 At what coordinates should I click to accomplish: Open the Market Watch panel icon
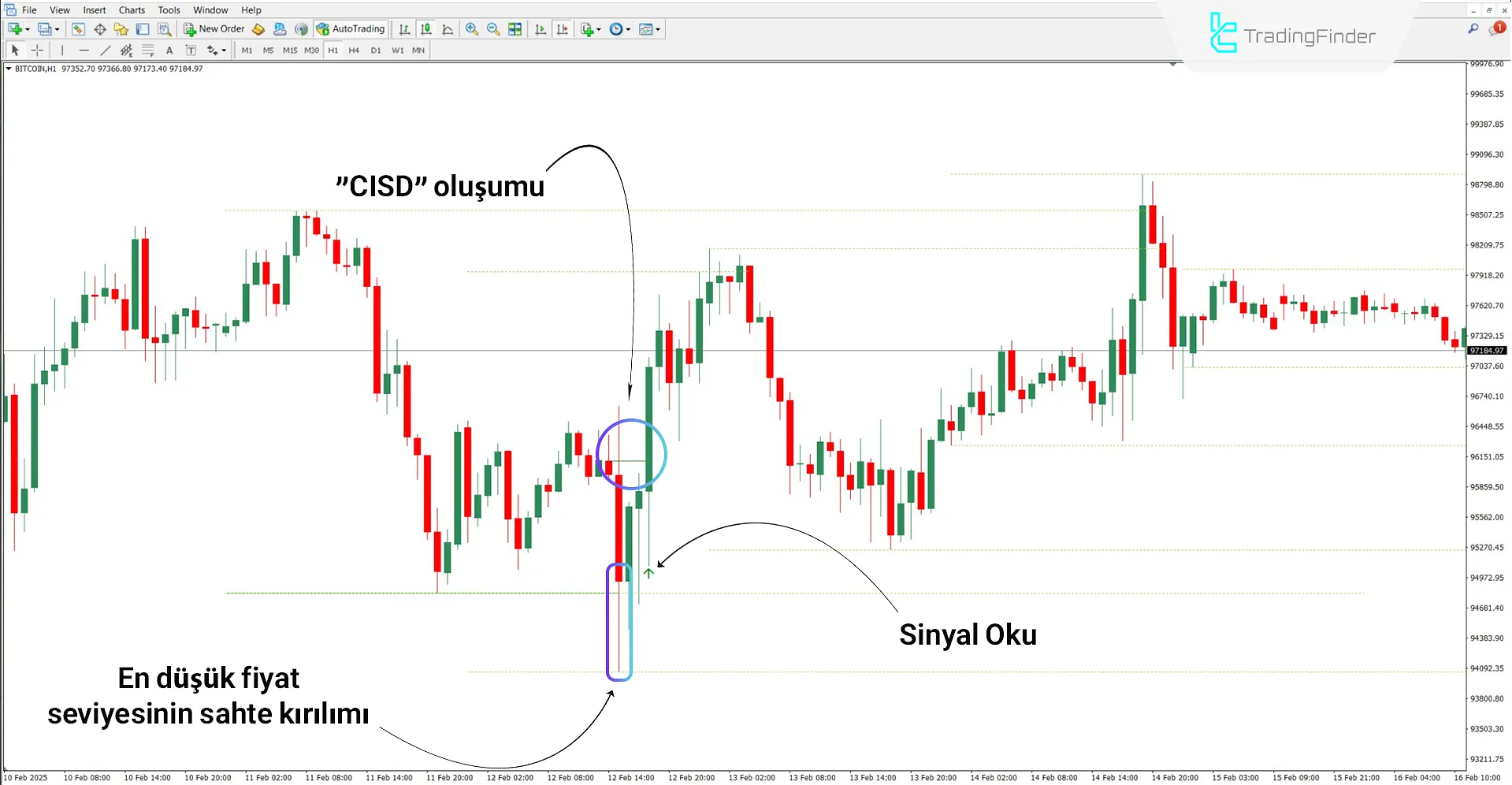78,29
